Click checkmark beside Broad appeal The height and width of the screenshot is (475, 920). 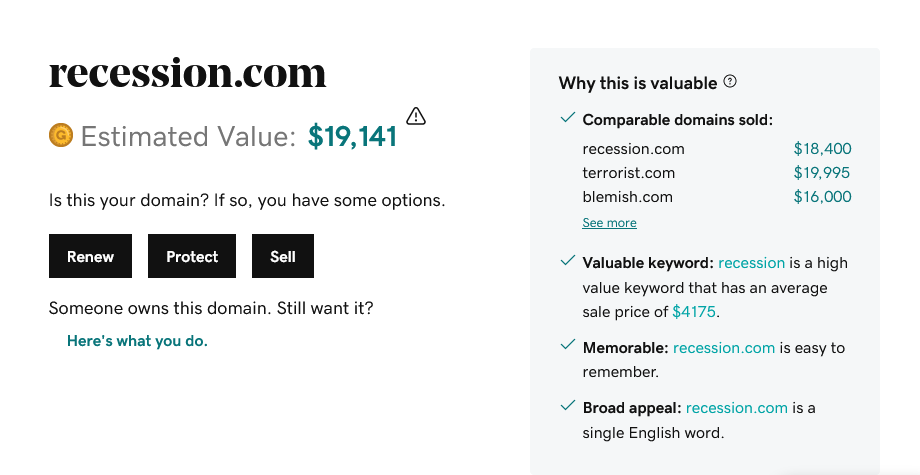click(567, 405)
